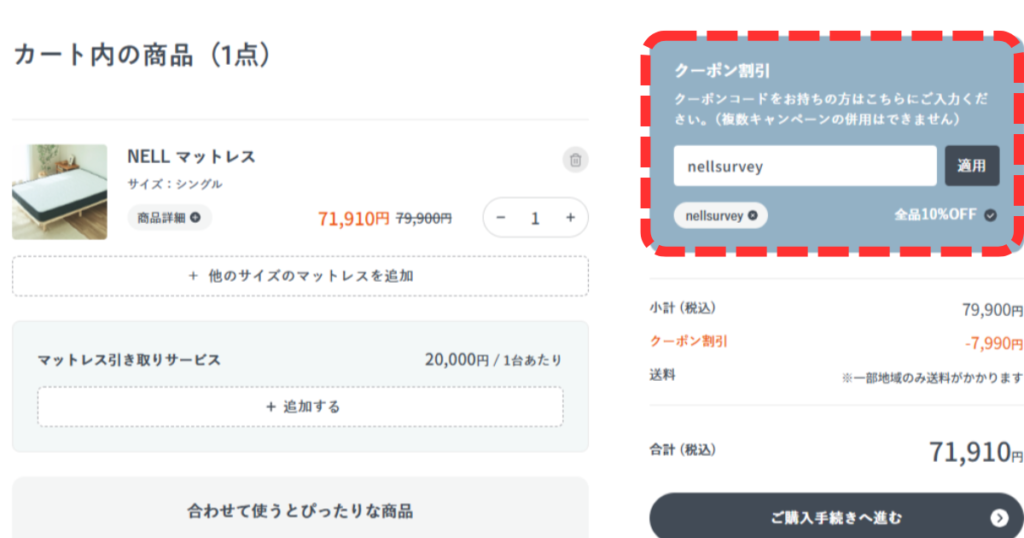Click the 全品10%OFF checkmark icon

[x=990, y=215]
